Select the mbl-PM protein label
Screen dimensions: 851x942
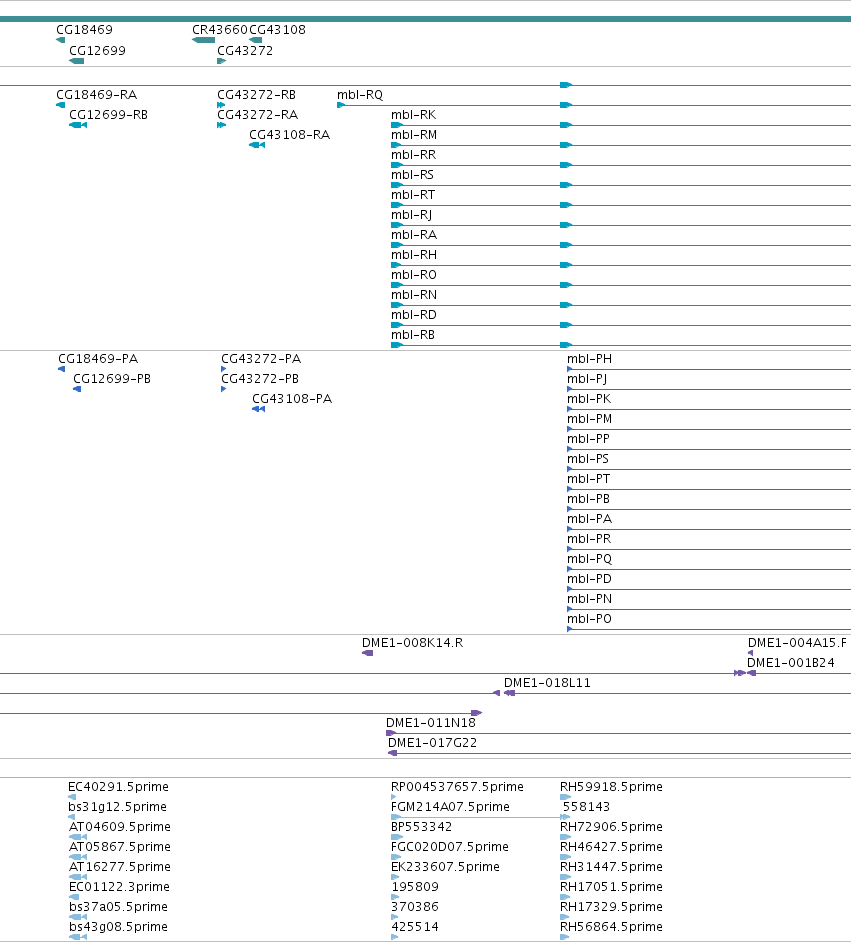589,419
